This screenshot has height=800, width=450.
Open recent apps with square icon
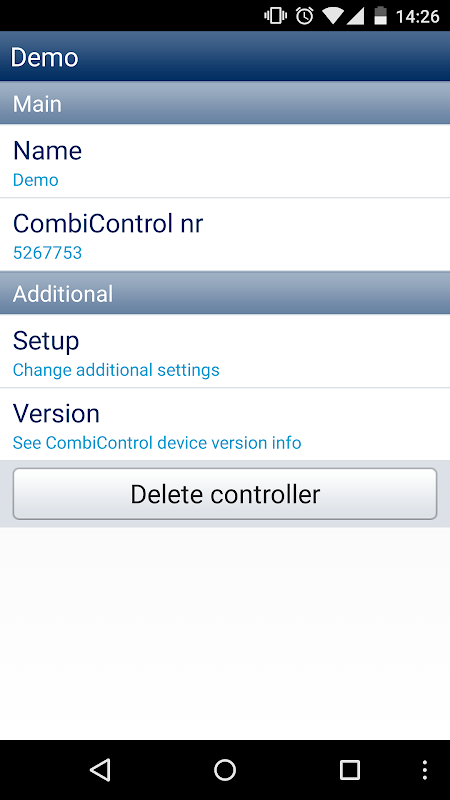pos(350,769)
